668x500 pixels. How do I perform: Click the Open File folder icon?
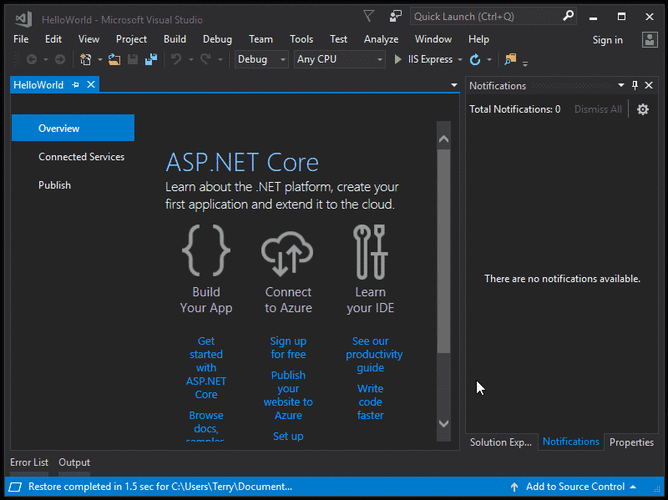click(x=114, y=60)
